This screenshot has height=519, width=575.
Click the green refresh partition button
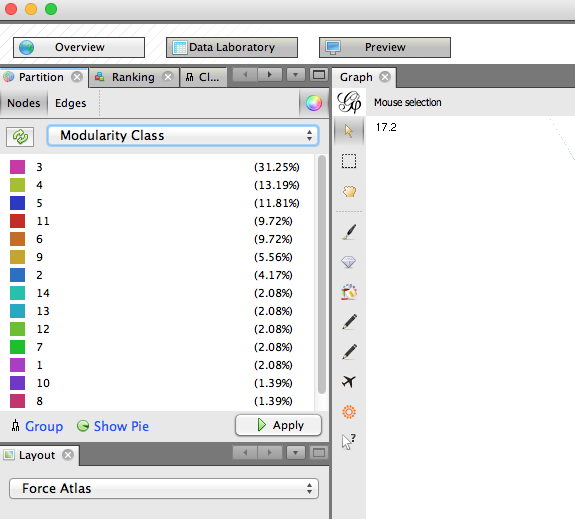click(x=20, y=137)
